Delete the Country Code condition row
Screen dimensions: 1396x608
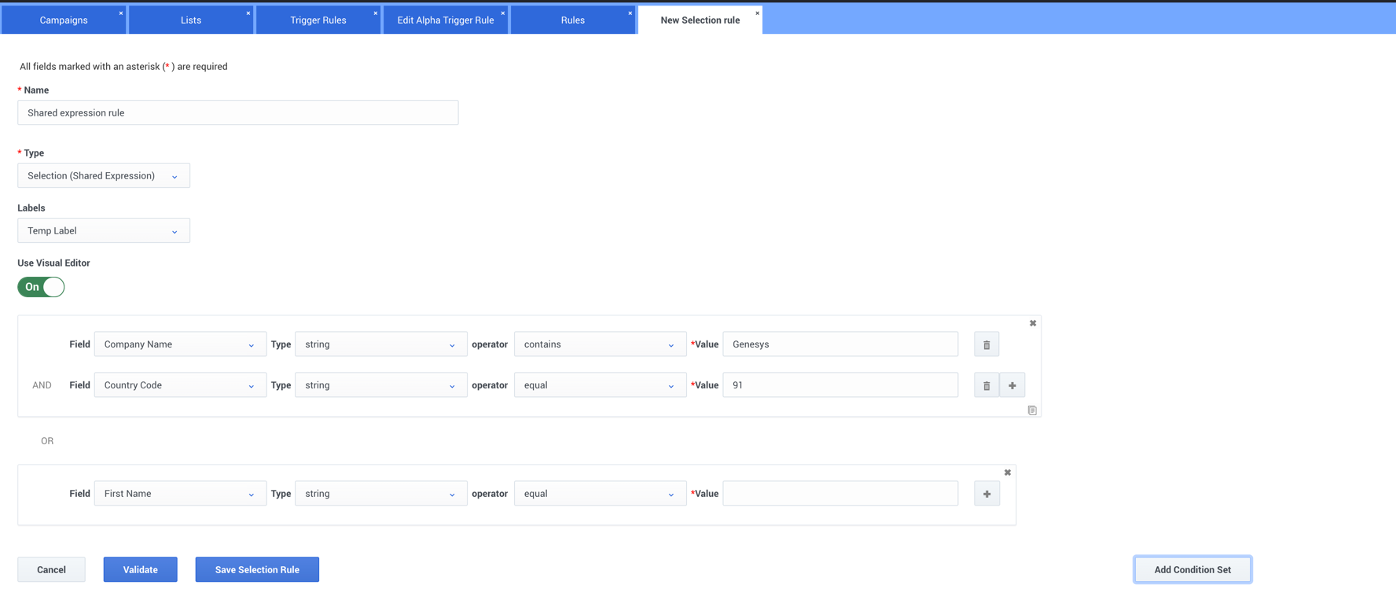point(986,386)
